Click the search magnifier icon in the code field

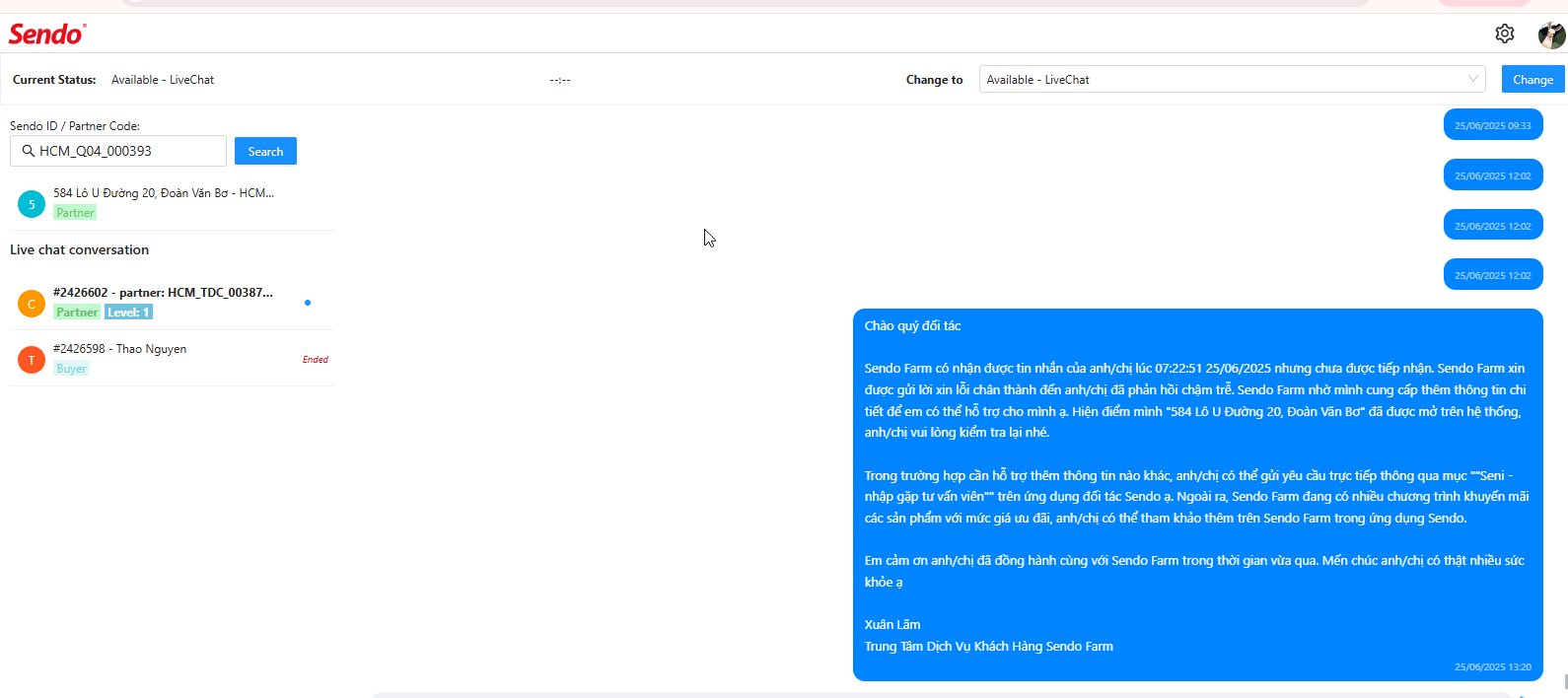pos(29,151)
